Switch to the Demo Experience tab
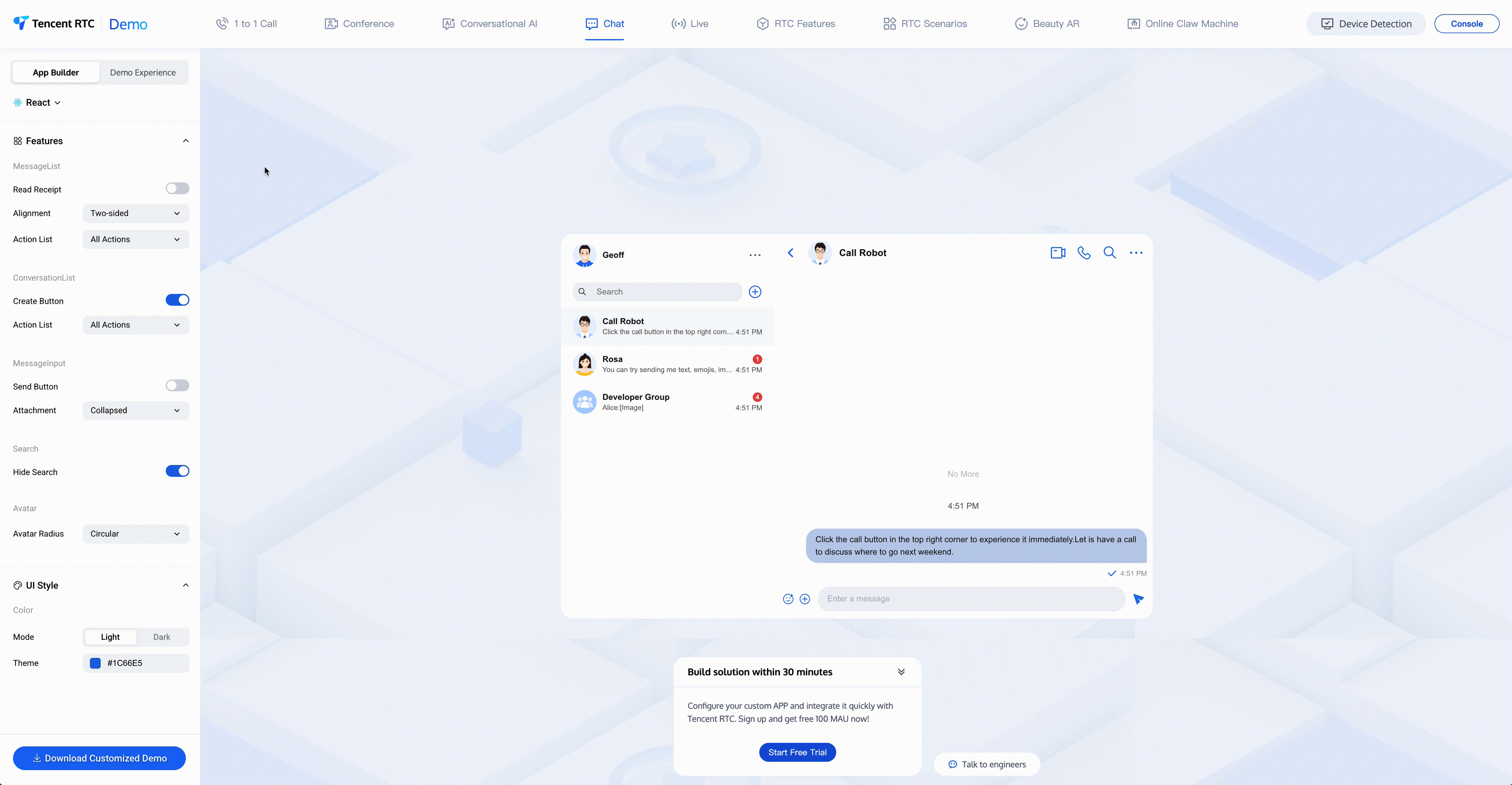The height and width of the screenshot is (785, 1512). point(142,73)
